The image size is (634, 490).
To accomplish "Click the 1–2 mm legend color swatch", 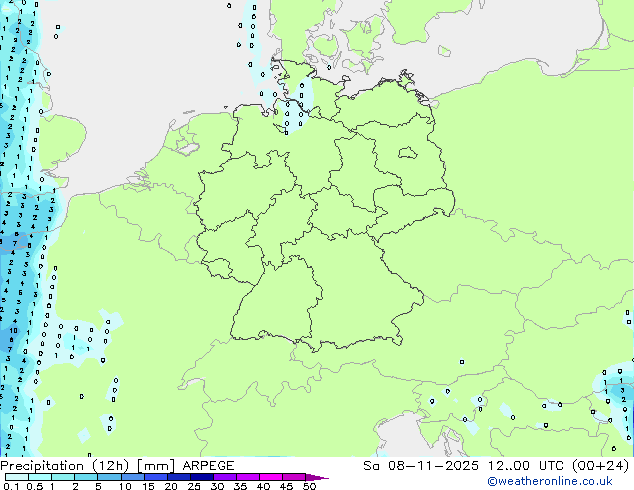I will pyautogui.click(x=63, y=477).
